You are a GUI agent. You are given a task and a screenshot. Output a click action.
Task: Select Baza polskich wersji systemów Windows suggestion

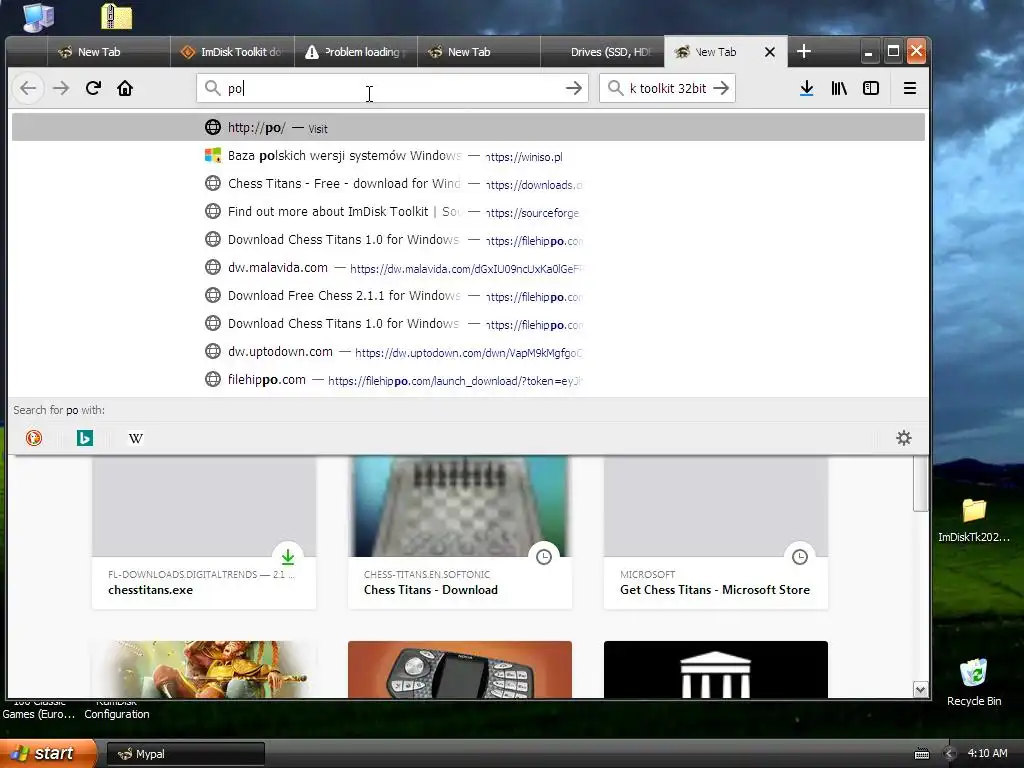click(468, 155)
